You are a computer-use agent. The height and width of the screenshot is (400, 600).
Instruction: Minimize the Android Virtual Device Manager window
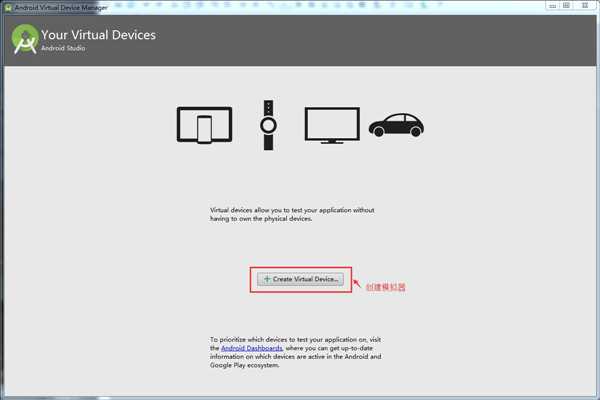[x=553, y=6]
